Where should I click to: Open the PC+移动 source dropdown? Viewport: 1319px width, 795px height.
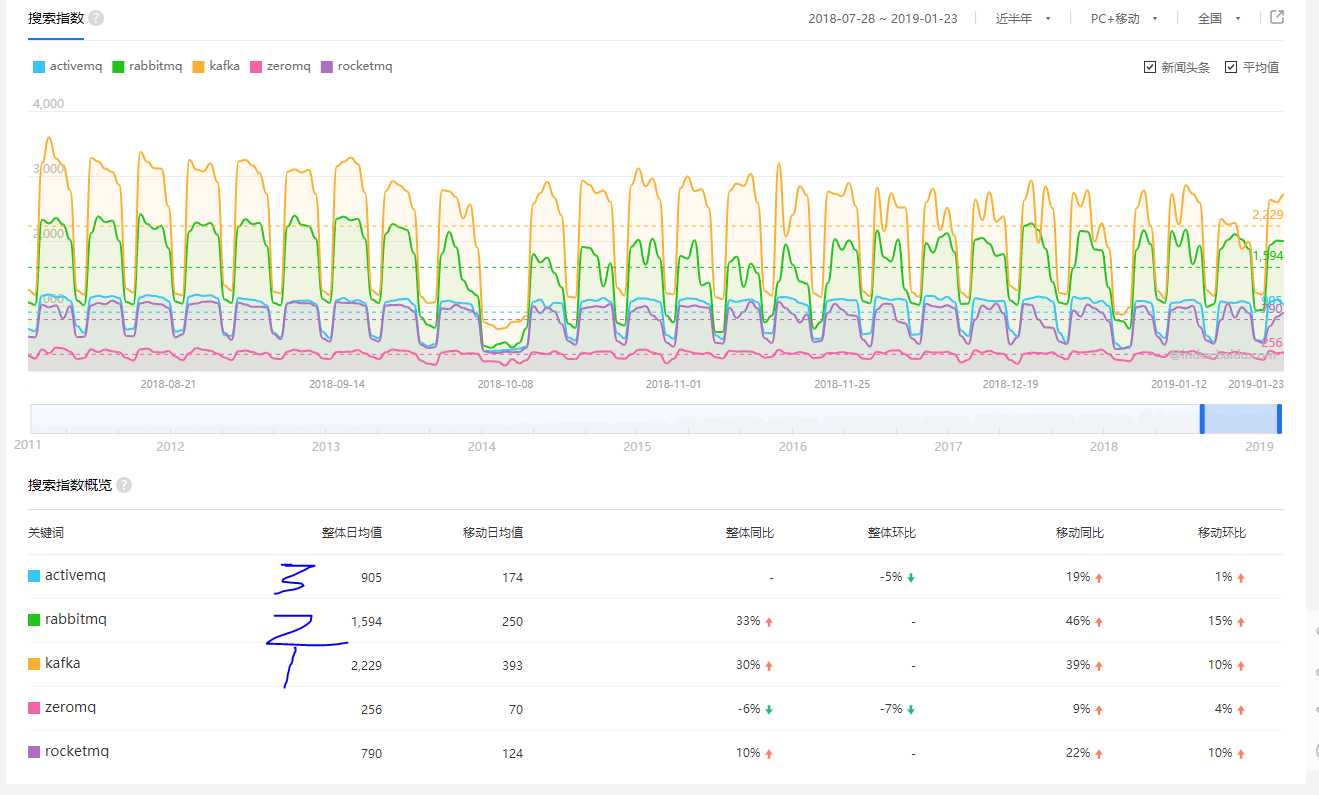(1124, 18)
